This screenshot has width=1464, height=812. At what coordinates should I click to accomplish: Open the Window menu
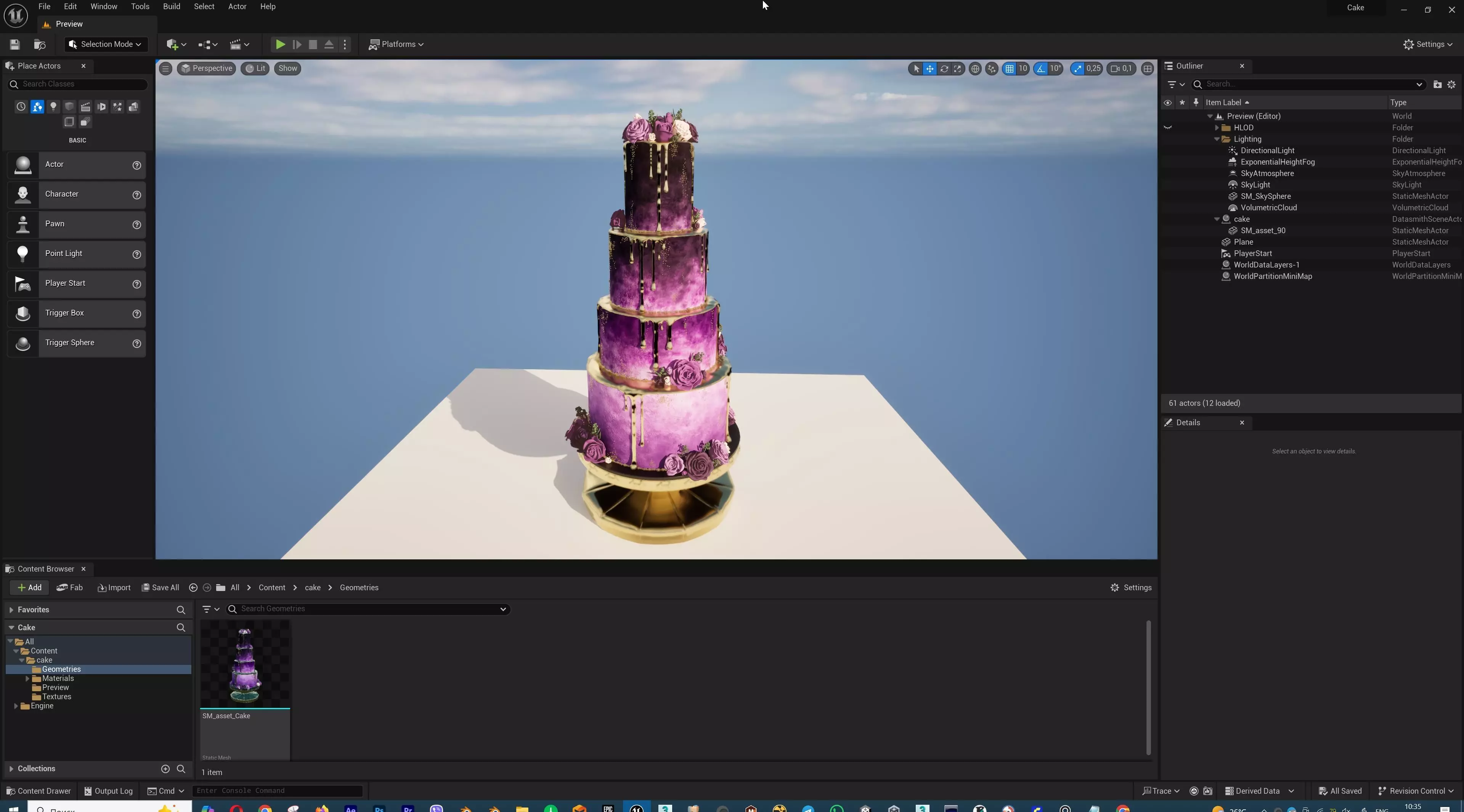point(104,7)
